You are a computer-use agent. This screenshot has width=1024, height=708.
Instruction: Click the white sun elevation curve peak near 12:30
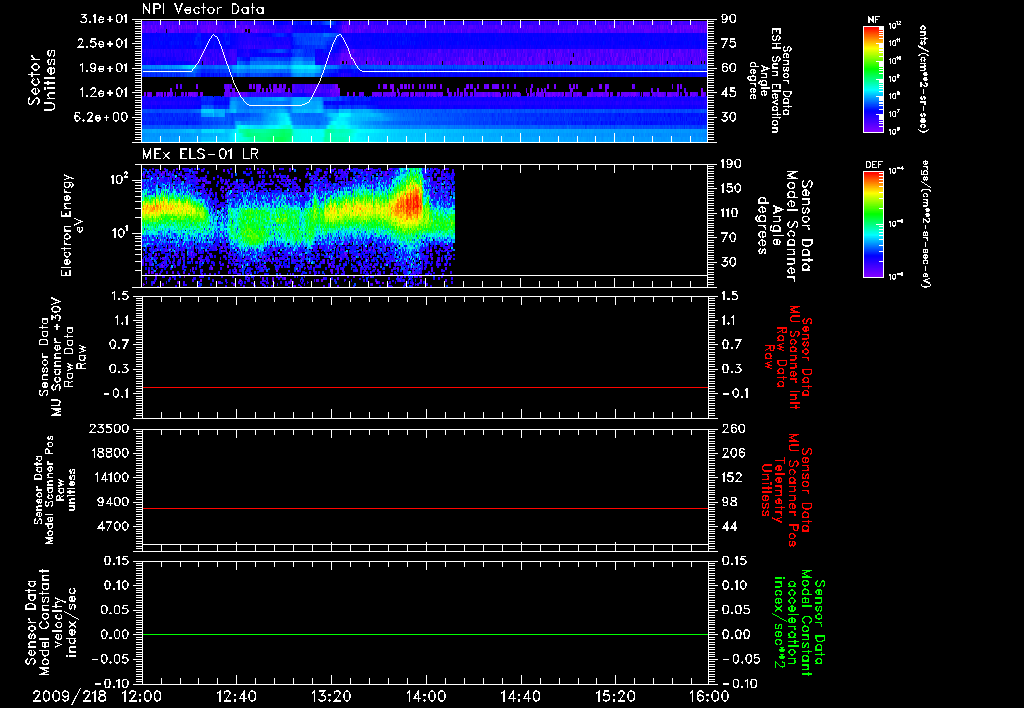pos(214,35)
